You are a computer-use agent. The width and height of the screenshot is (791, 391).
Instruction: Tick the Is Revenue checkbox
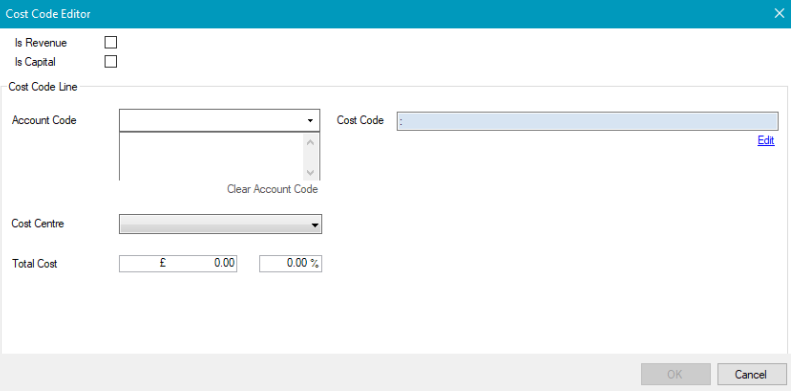tap(110, 42)
